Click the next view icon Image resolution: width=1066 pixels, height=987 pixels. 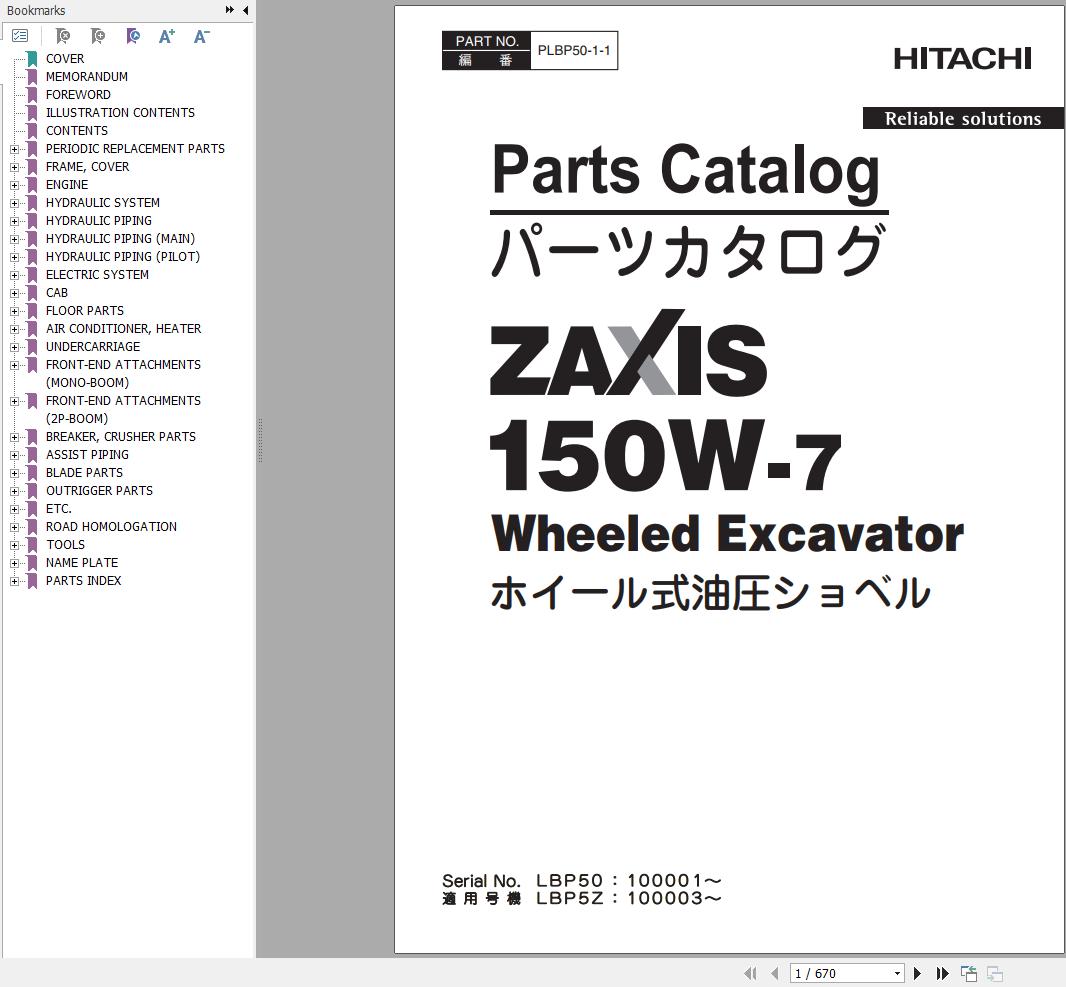click(x=995, y=973)
